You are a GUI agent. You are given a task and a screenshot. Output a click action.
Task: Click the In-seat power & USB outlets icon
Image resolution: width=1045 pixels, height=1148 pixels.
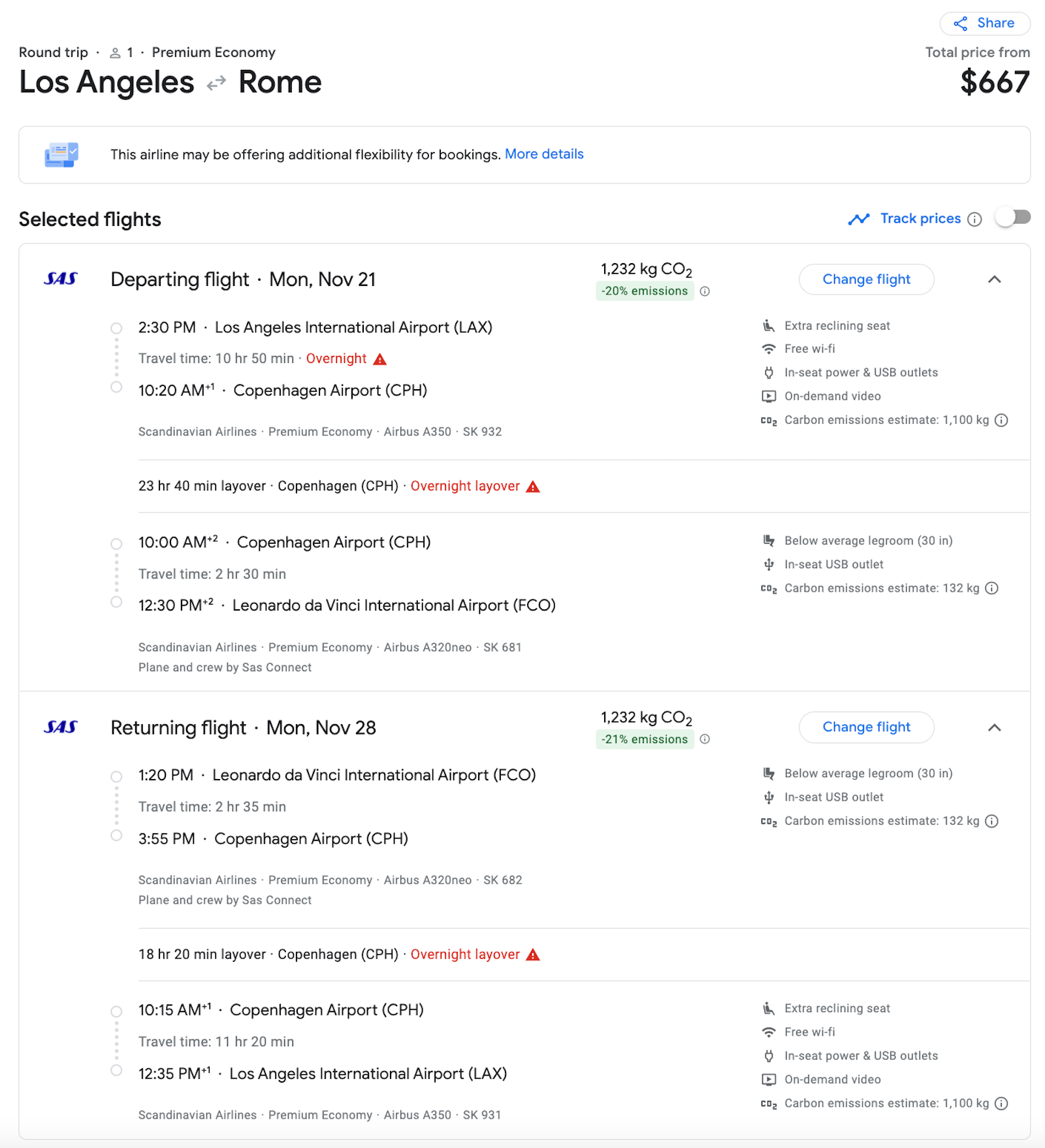click(x=769, y=372)
